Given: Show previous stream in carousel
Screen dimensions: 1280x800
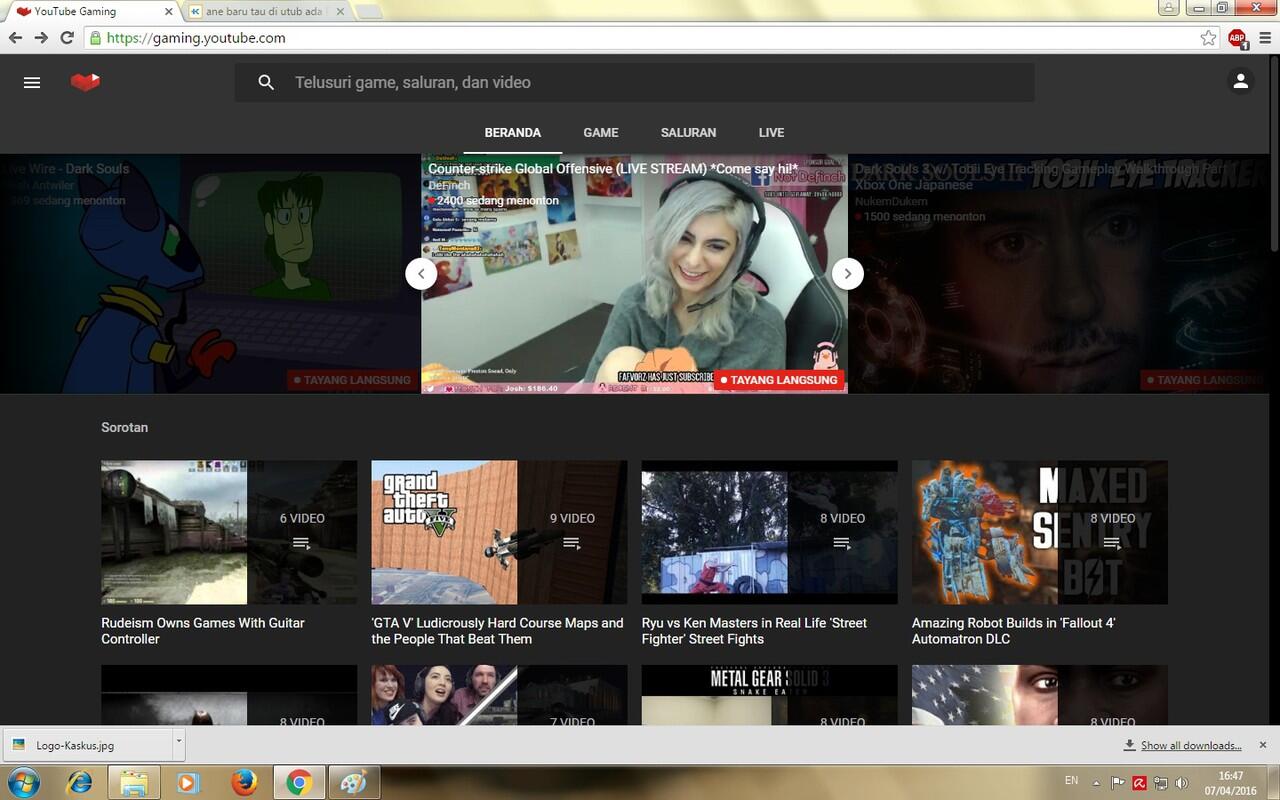Looking at the screenshot, I should click(x=421, y=274).
